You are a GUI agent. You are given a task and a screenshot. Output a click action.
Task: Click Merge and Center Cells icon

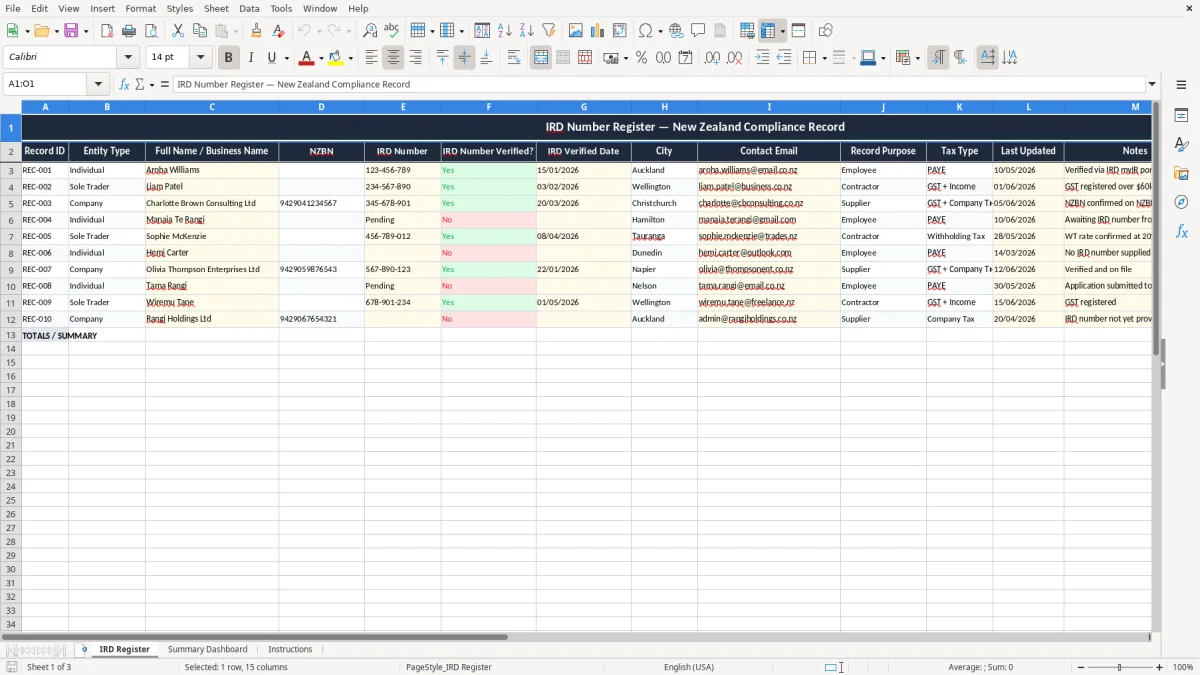541,58
